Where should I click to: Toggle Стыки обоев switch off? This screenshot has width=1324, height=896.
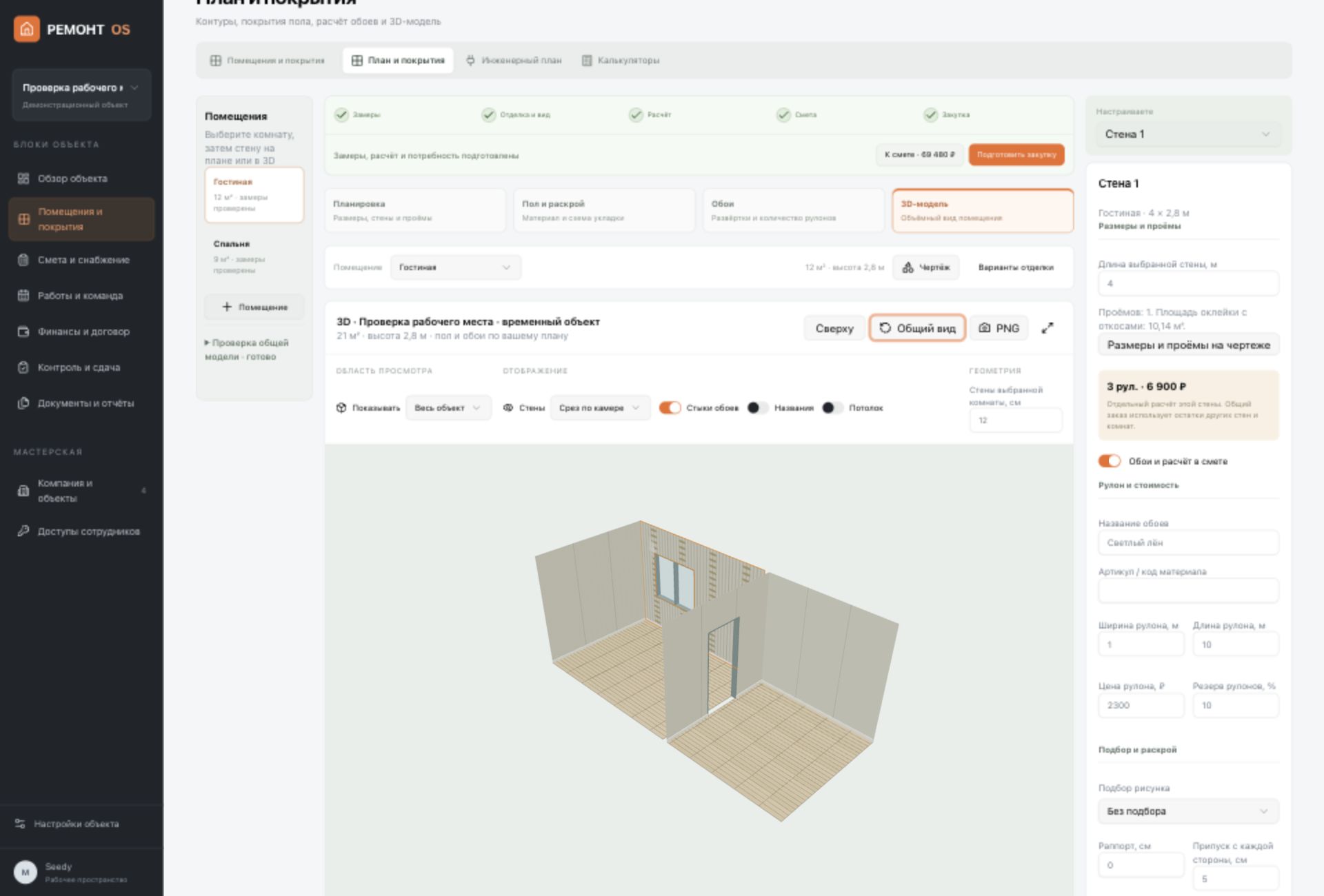click(670, 408)
